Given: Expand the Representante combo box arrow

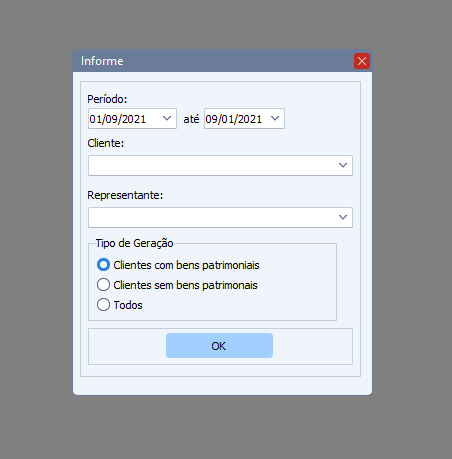Looking at the screenshot, I should pyautogui.click(x=343, y=217).
